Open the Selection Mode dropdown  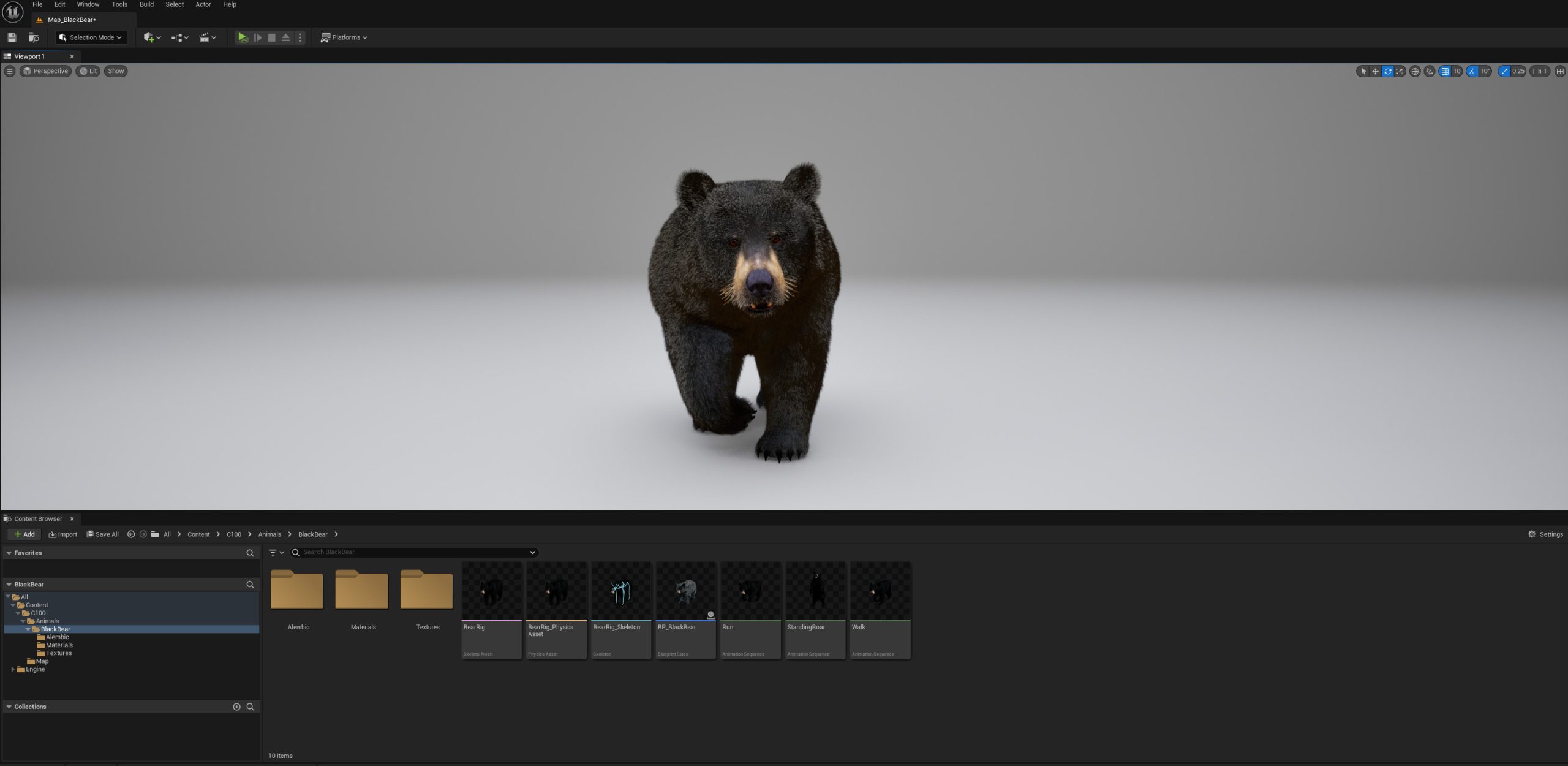coord(91,37)
